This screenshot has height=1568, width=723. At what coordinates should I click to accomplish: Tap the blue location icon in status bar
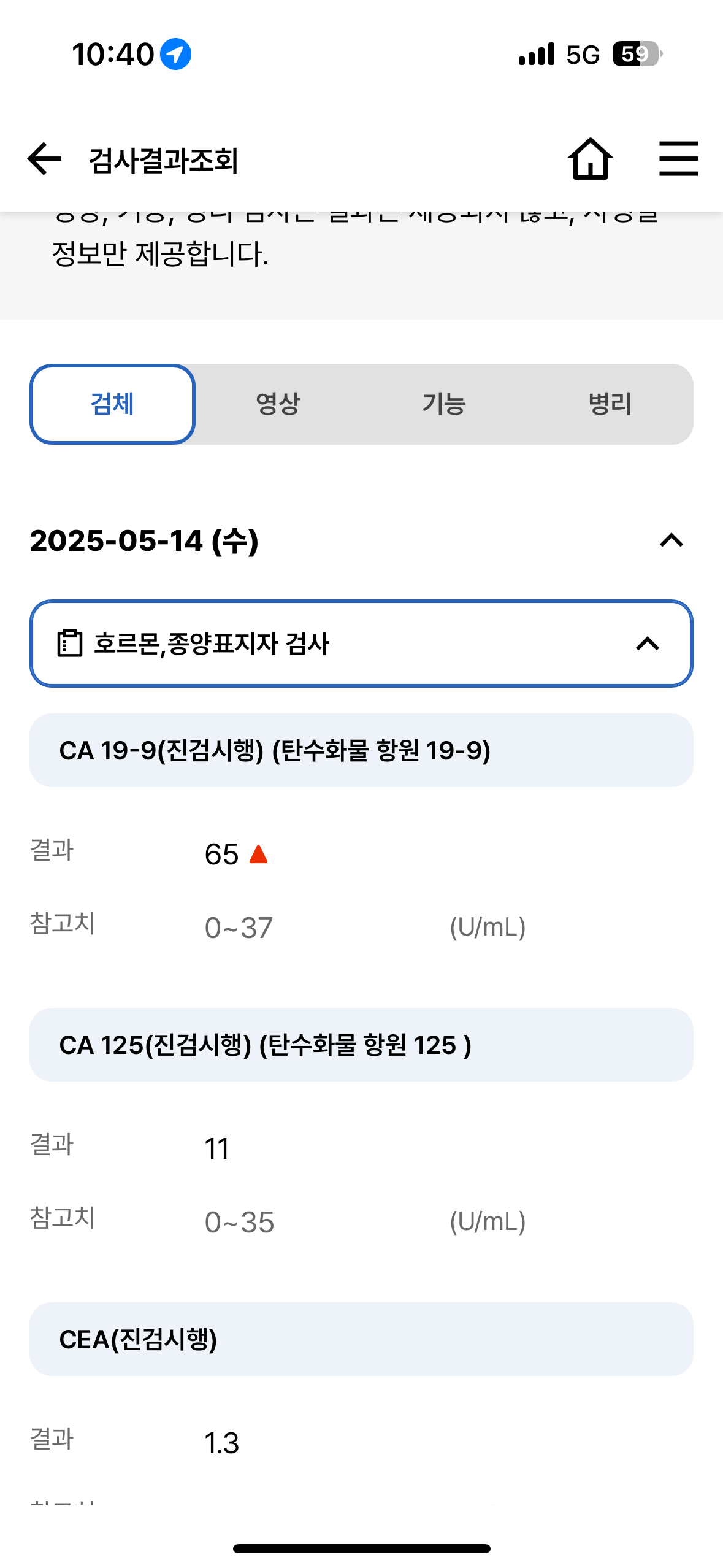click(x=175, y=54)
